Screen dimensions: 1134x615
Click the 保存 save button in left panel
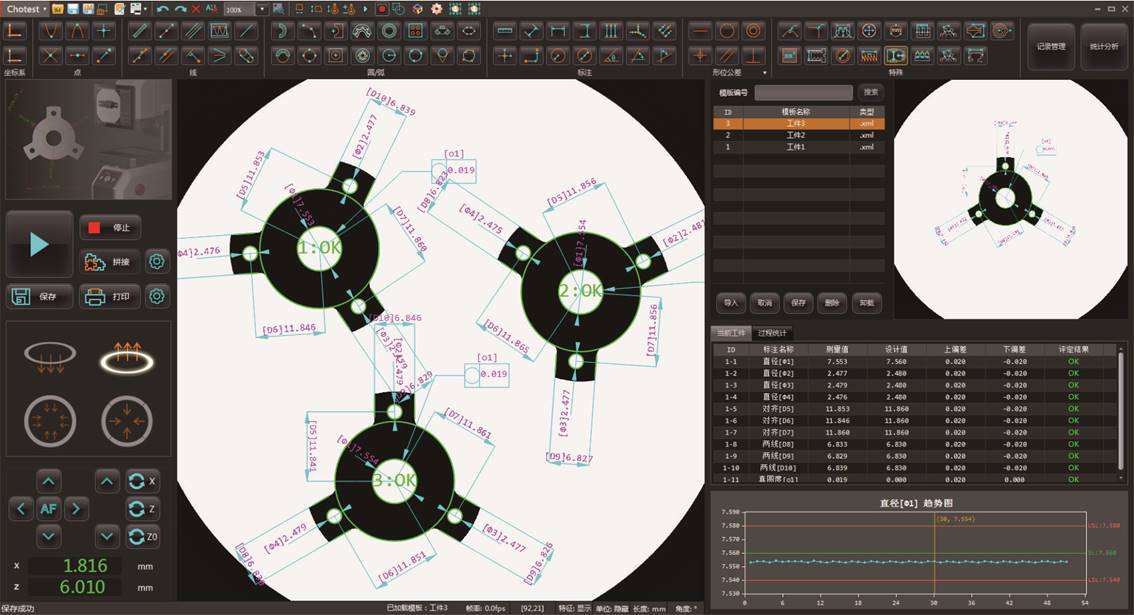39,297
